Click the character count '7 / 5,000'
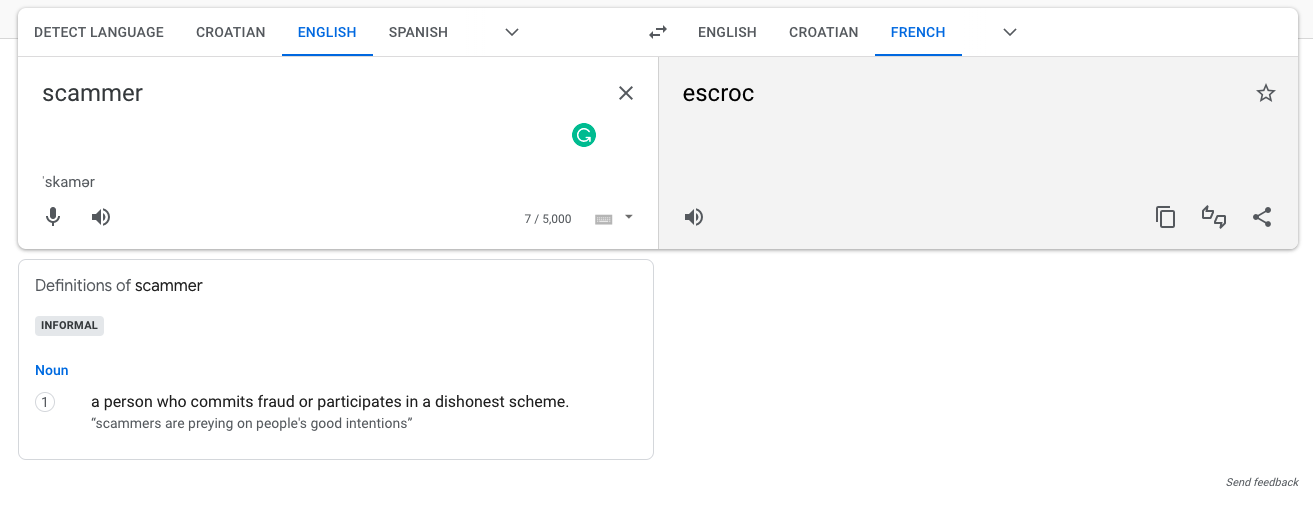Screen dimensions: 1313x527 click(548, 219)
